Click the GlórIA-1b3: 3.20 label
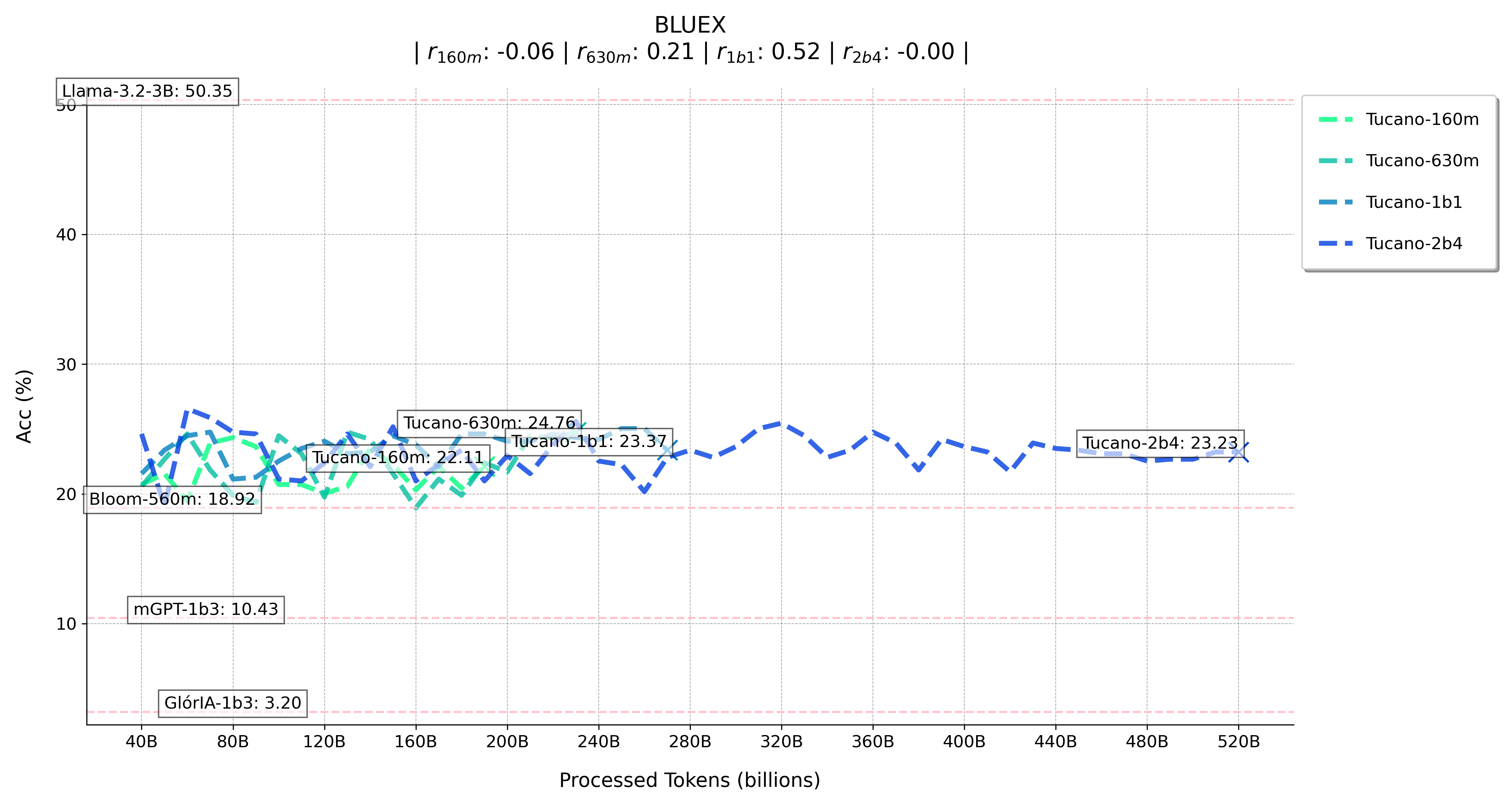 point(233,703)
